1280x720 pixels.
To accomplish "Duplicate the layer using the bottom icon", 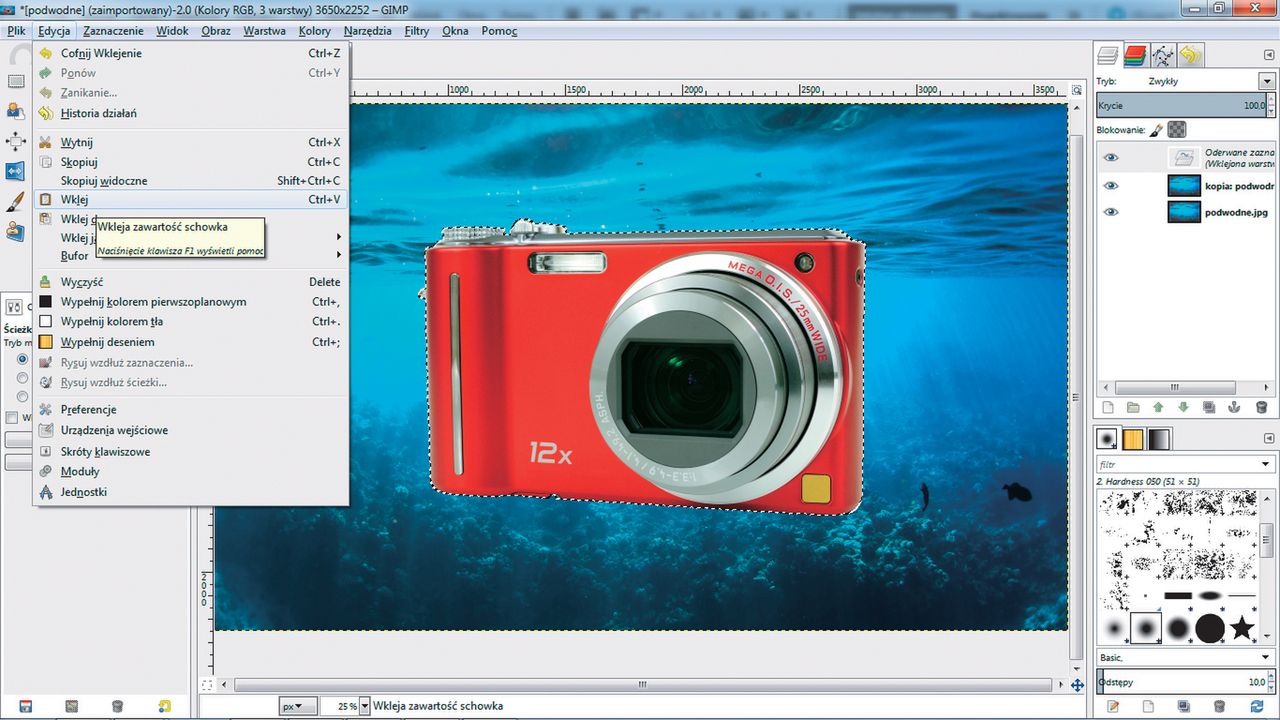I will coord(1209,407).
